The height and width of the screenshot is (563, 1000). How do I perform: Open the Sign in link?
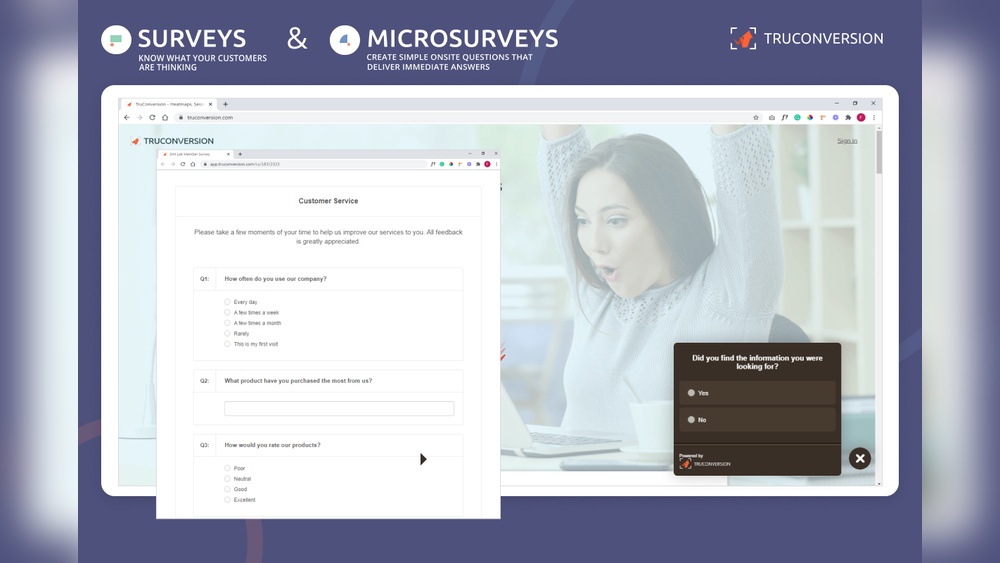point(847,141)
